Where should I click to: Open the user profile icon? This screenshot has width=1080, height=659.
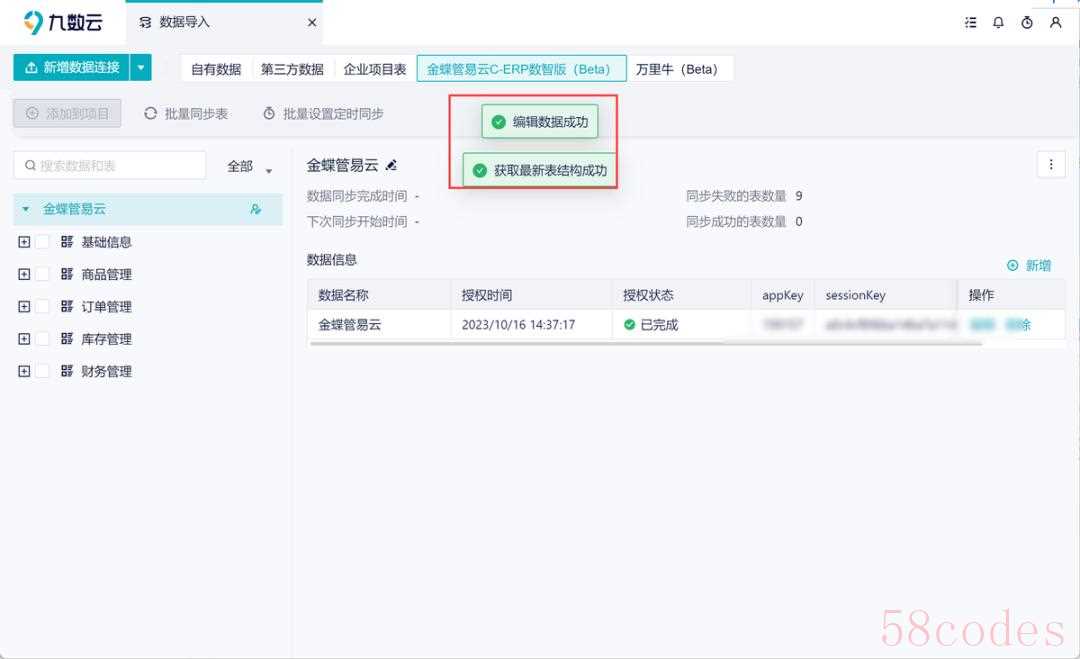tap(1055, 23)
